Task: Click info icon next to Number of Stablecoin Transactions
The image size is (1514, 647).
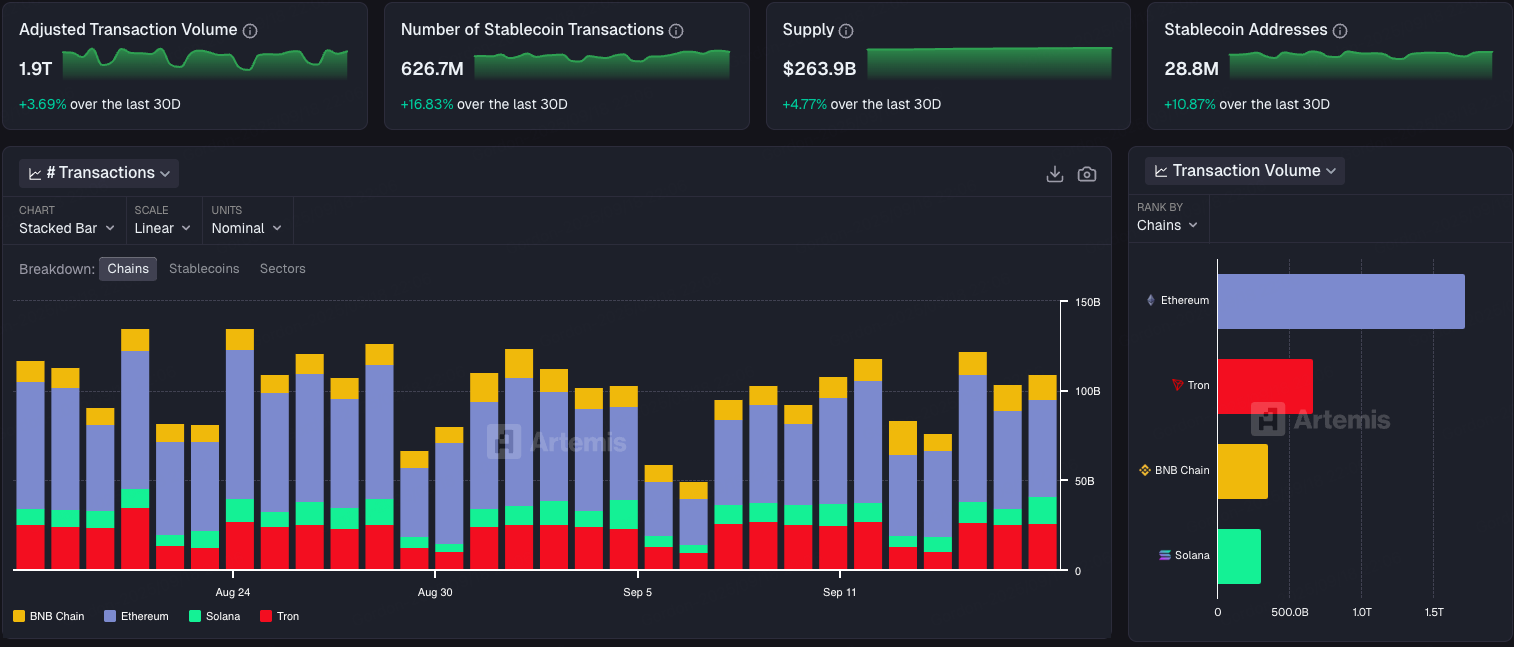Action: pyautogui.click(x=676, y=31)
